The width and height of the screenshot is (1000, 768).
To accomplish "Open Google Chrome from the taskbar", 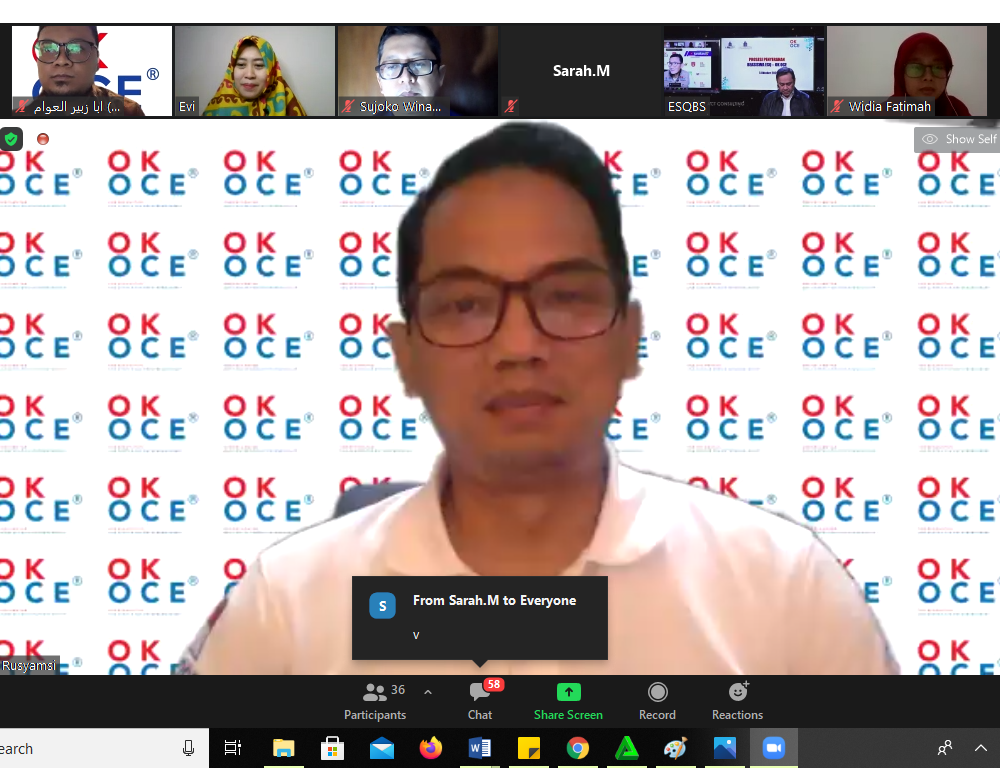I will point(577,748).
